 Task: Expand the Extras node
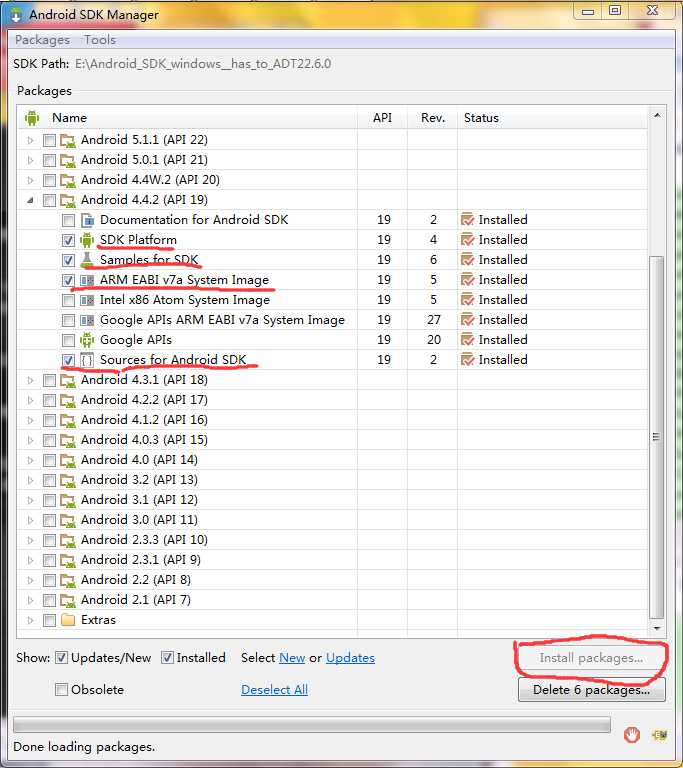30,621
